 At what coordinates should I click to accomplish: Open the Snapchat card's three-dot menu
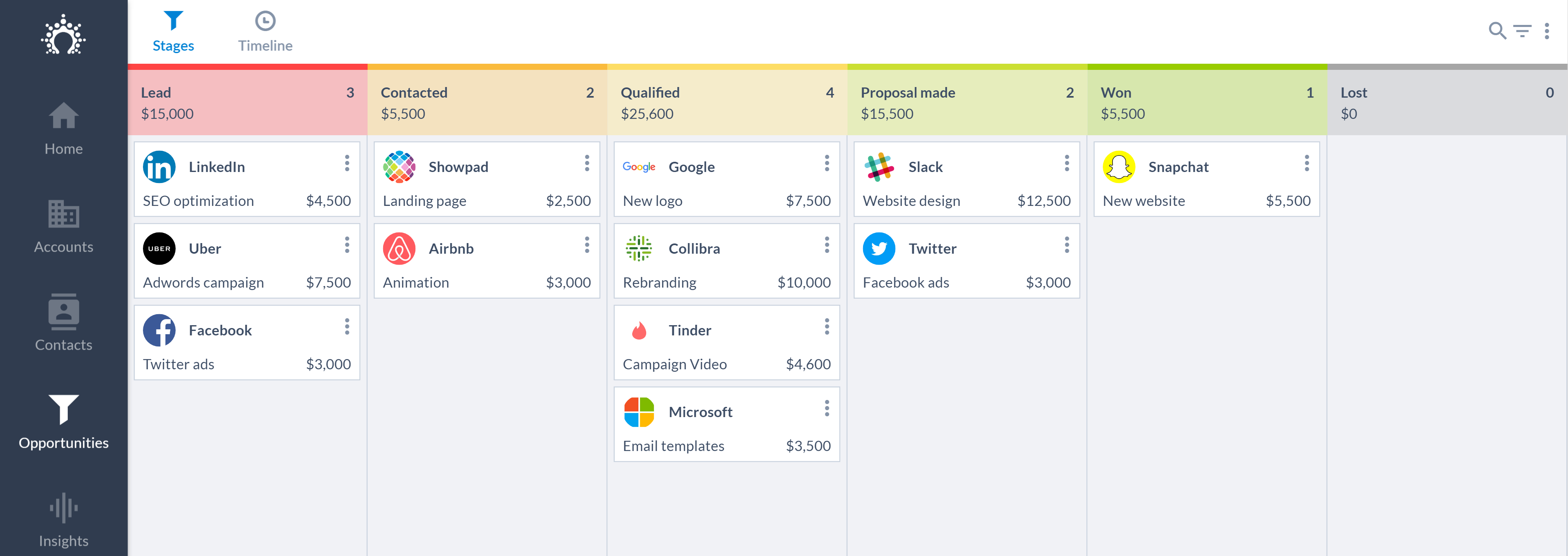pos(1306,163)
